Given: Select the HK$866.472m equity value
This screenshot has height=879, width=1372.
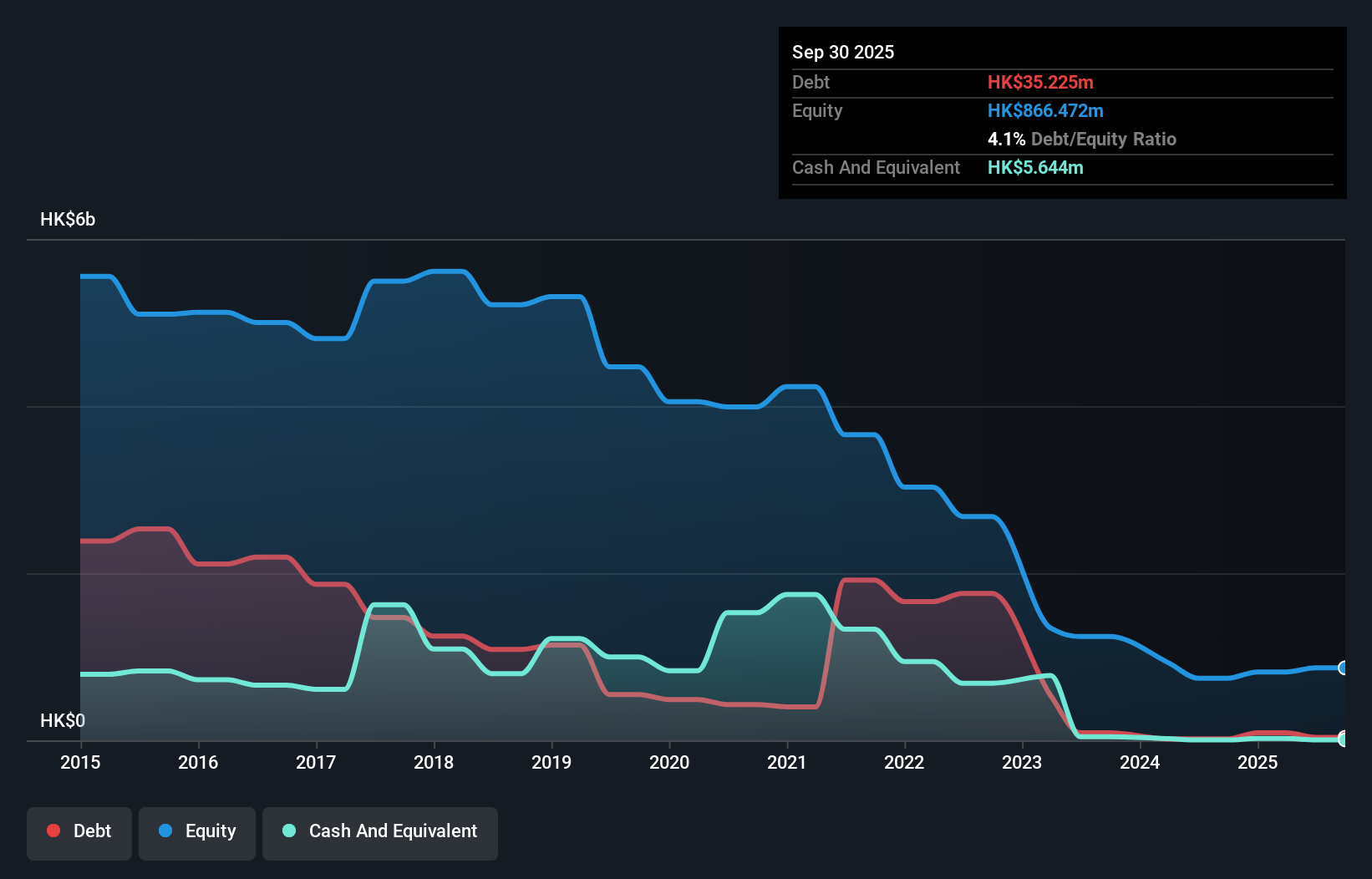Looking at the screenshot, I should pyautogui.click(x=1045, y=110).
